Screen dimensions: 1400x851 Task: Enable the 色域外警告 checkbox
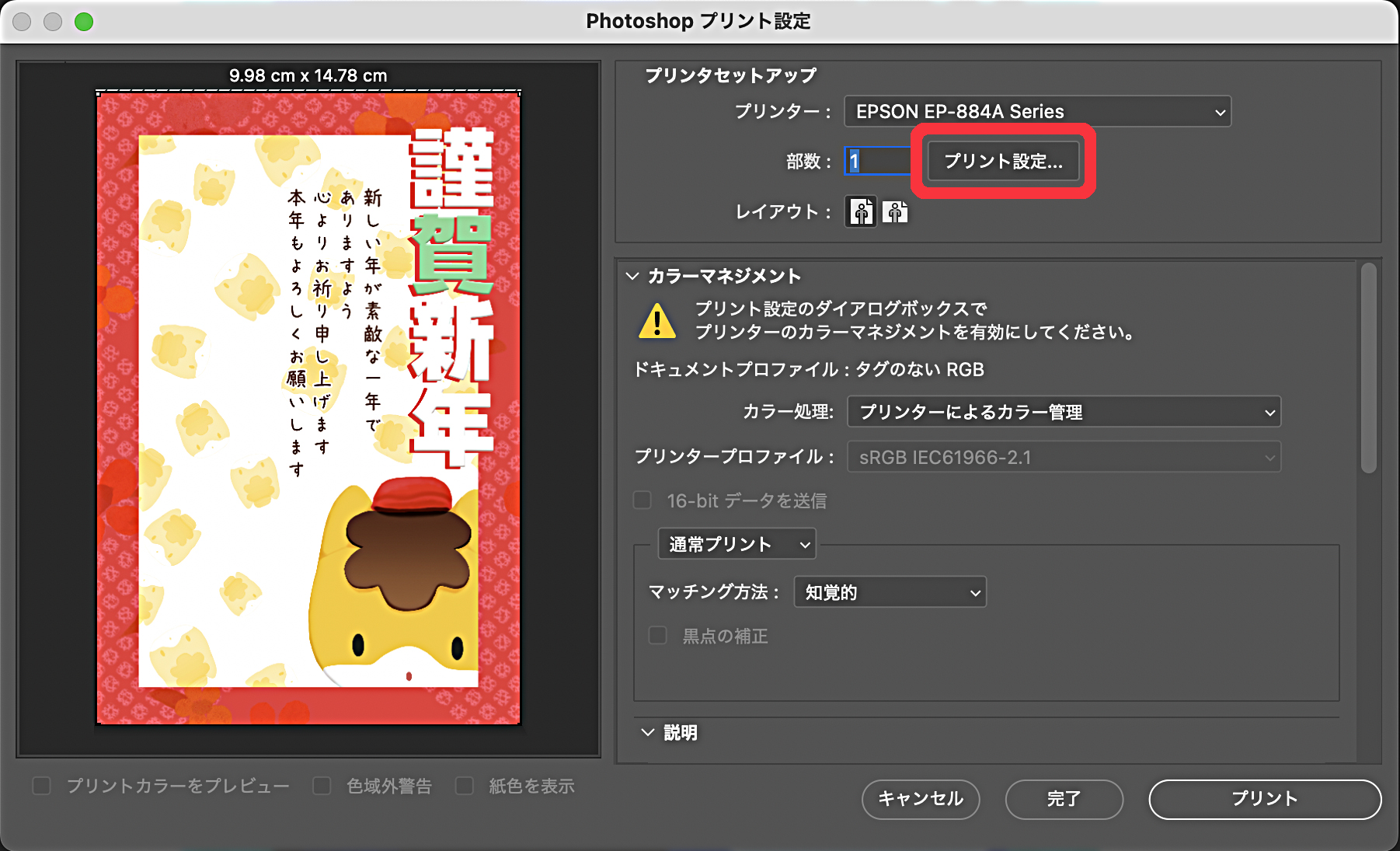(322, 786)
